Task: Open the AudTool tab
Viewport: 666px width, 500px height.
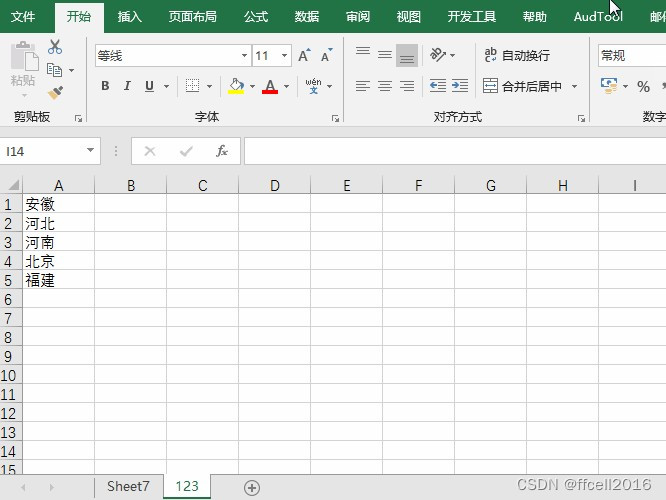Action: [598, 17]
